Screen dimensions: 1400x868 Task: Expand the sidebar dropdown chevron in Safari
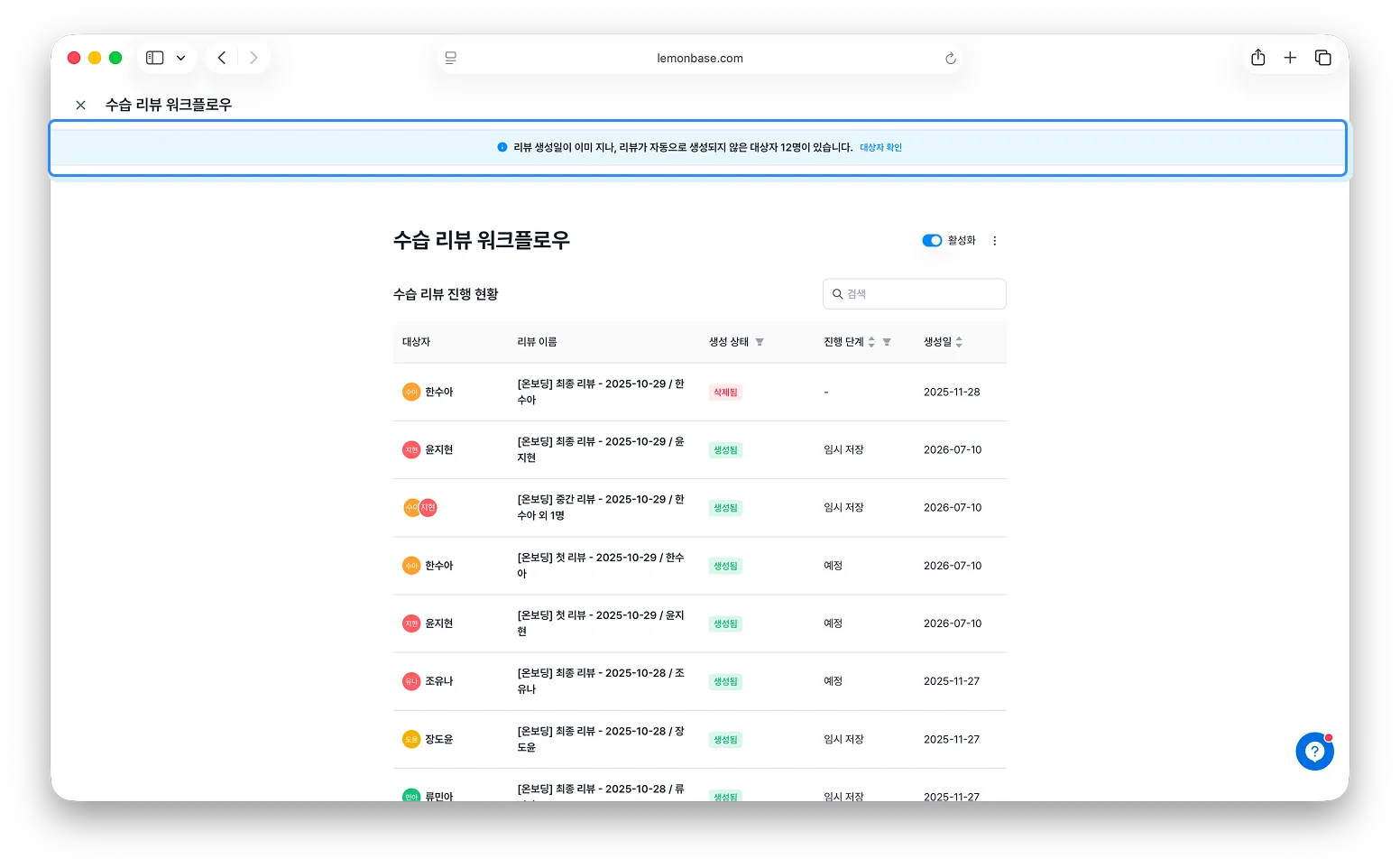tap(181, 58)
